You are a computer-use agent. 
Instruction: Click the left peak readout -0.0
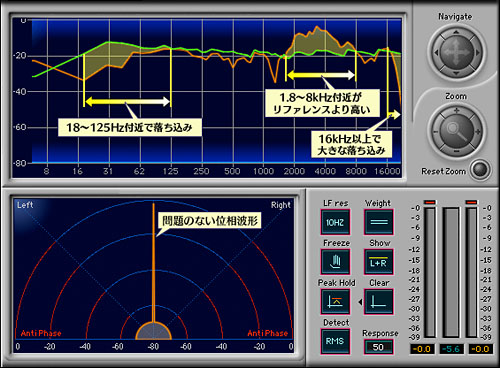pos(422,349)
